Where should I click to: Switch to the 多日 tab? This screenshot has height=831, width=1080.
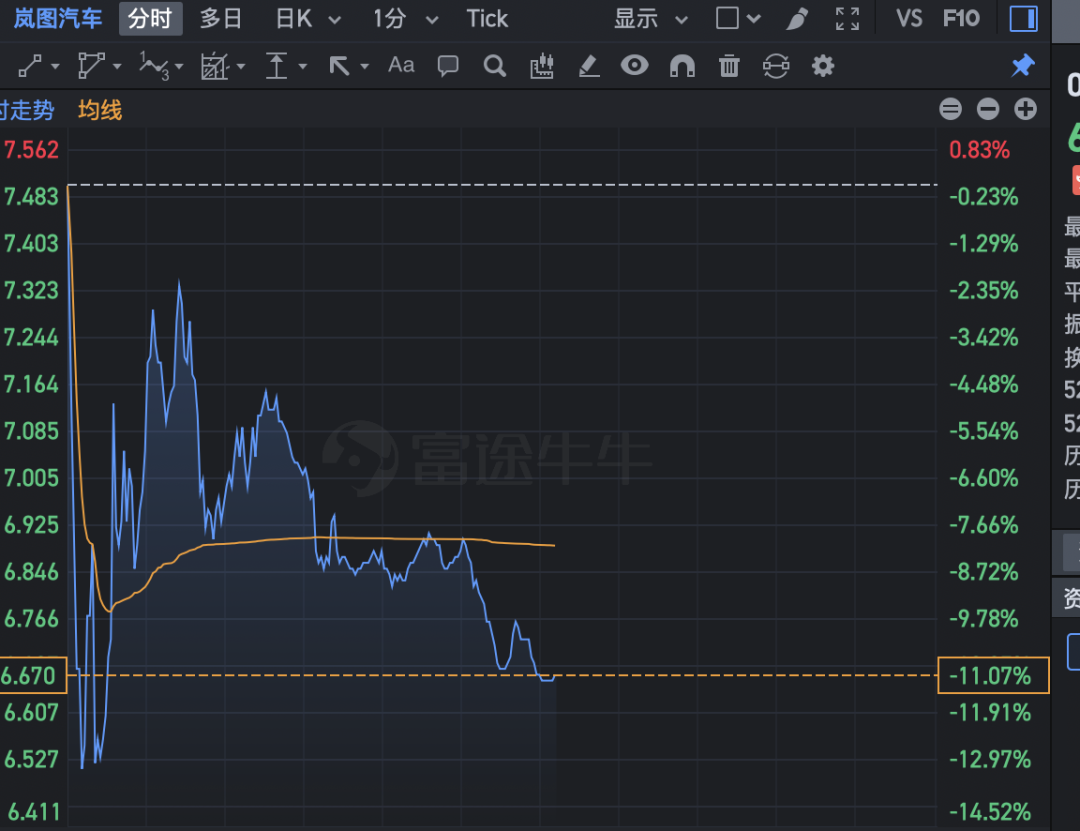tap(221, 19)
